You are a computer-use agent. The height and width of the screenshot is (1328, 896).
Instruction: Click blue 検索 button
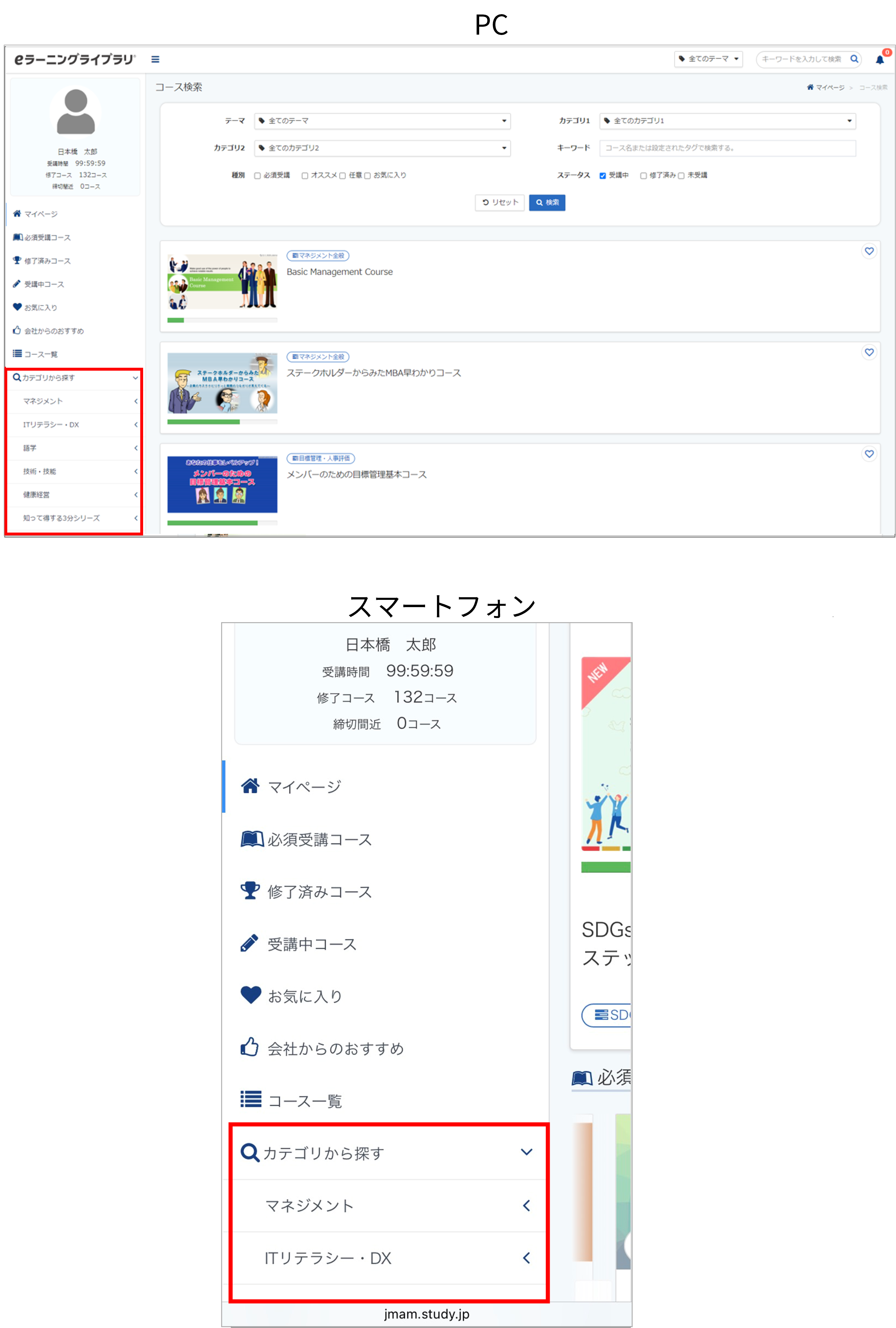(547, 203)
